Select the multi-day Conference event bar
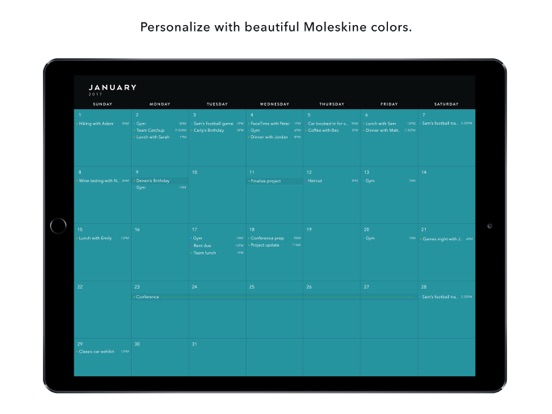 pos(275,297)
